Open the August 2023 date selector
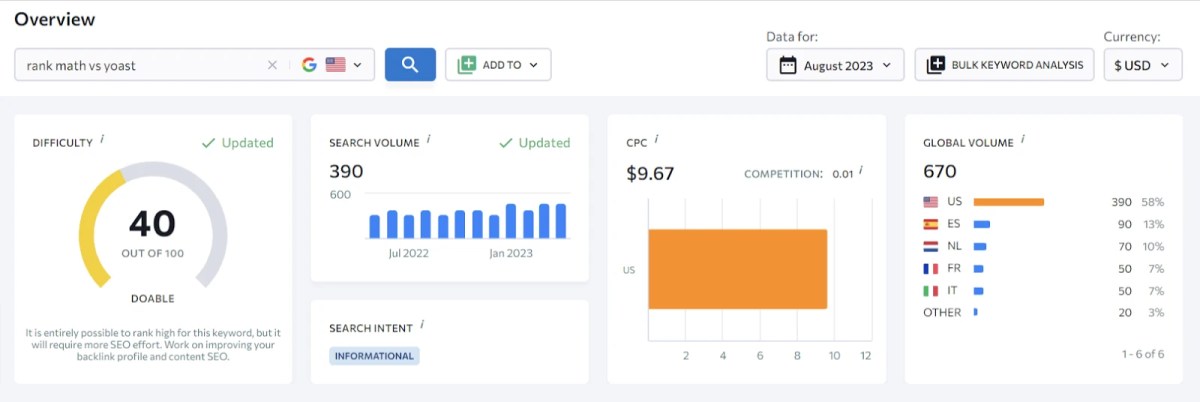 [x=836, y=65]
